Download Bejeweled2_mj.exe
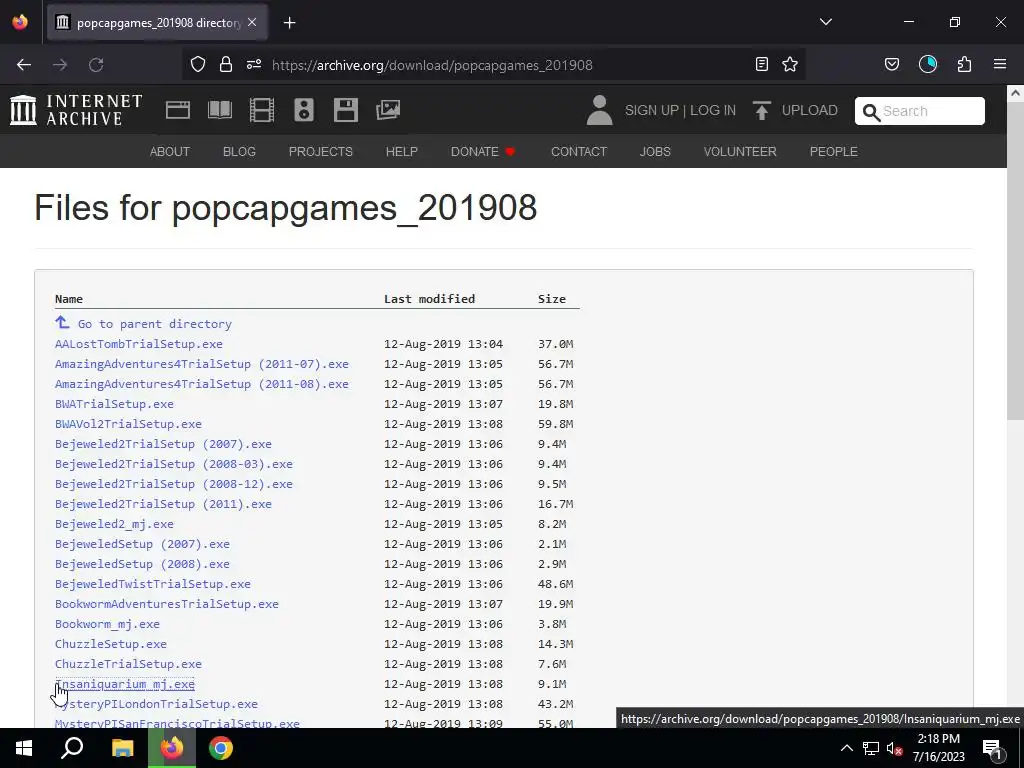The height and width of the screenshot is (768, 1024). pos(114,524)
